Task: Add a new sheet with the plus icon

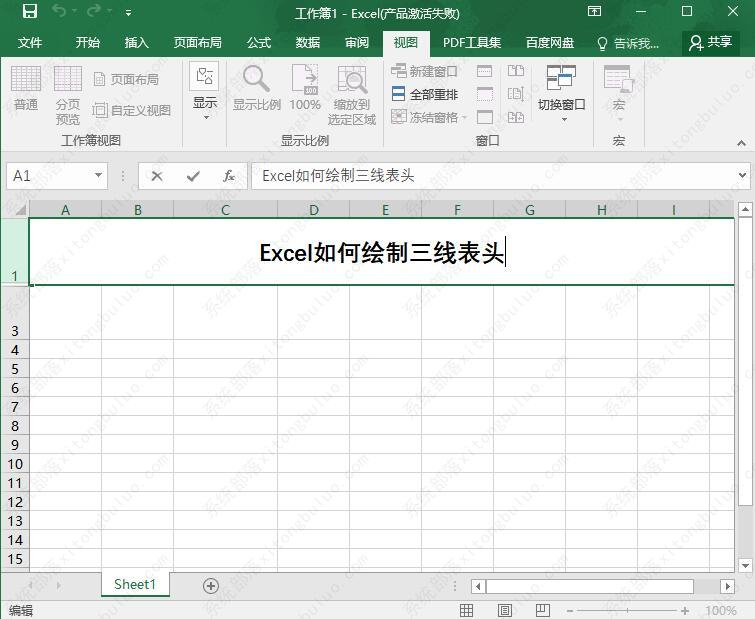Action: (210, 586)
